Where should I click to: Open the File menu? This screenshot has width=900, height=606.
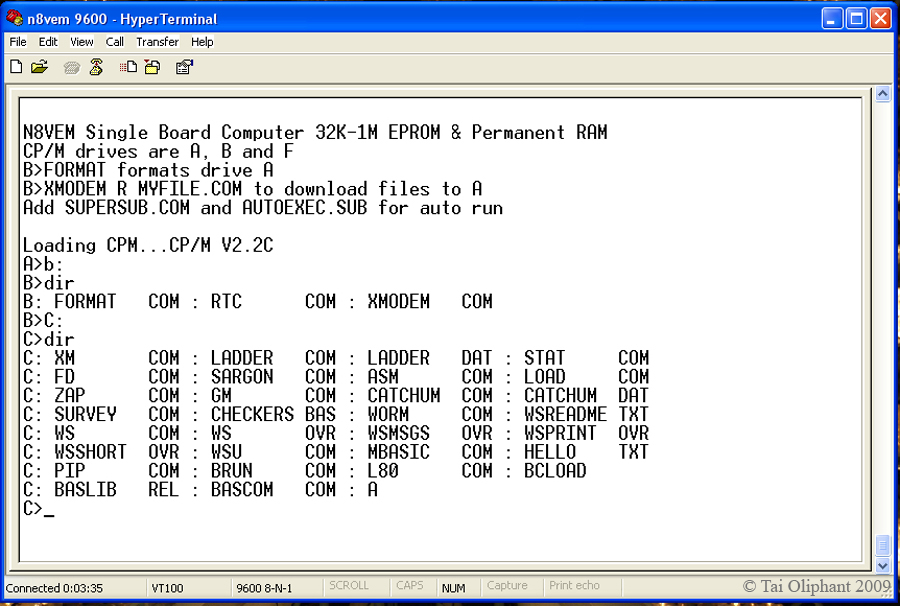pyautogui.click(x=18, y=42)
